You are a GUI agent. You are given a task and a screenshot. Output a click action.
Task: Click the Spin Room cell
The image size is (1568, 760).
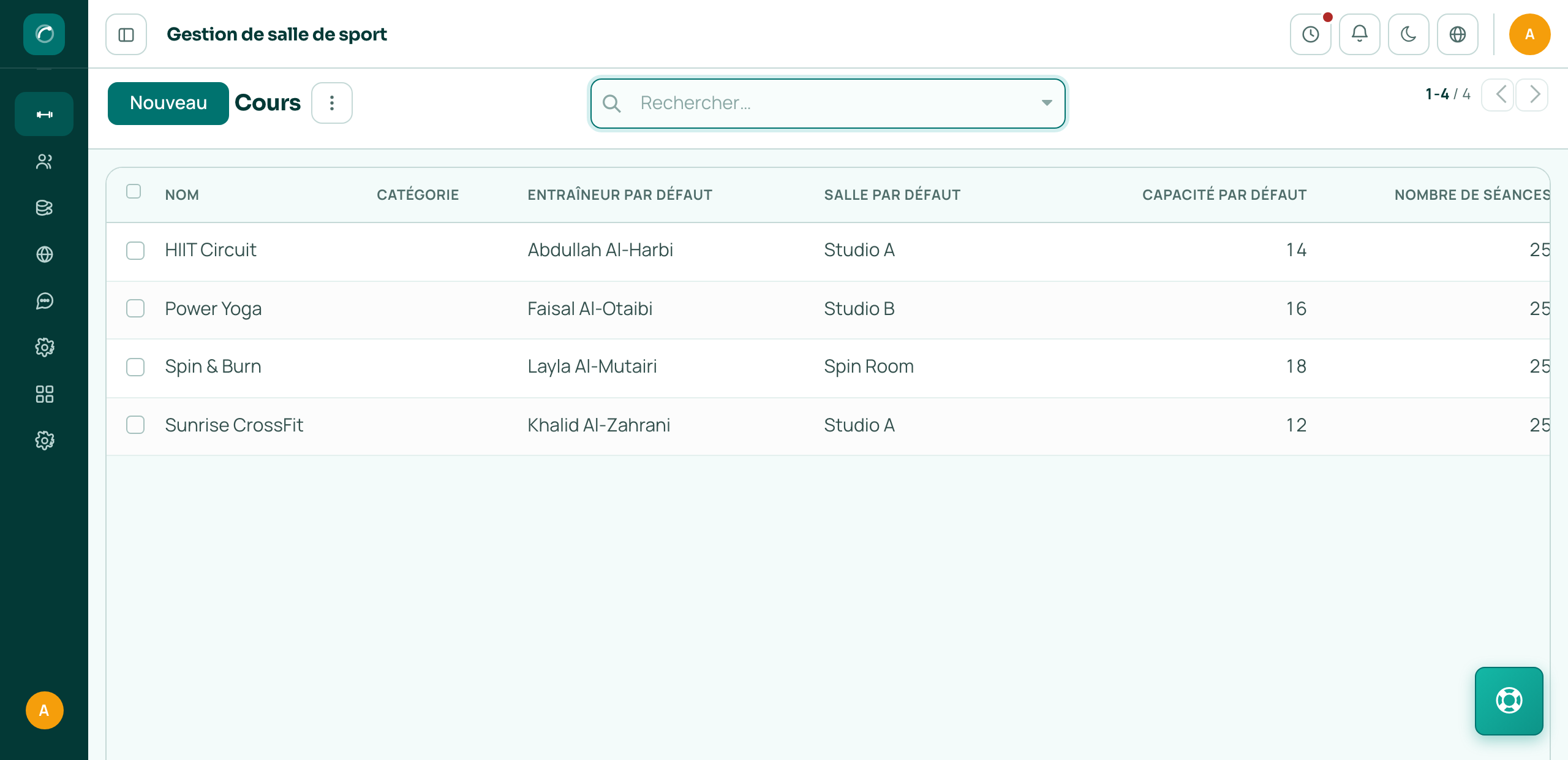tap(869, 367)
